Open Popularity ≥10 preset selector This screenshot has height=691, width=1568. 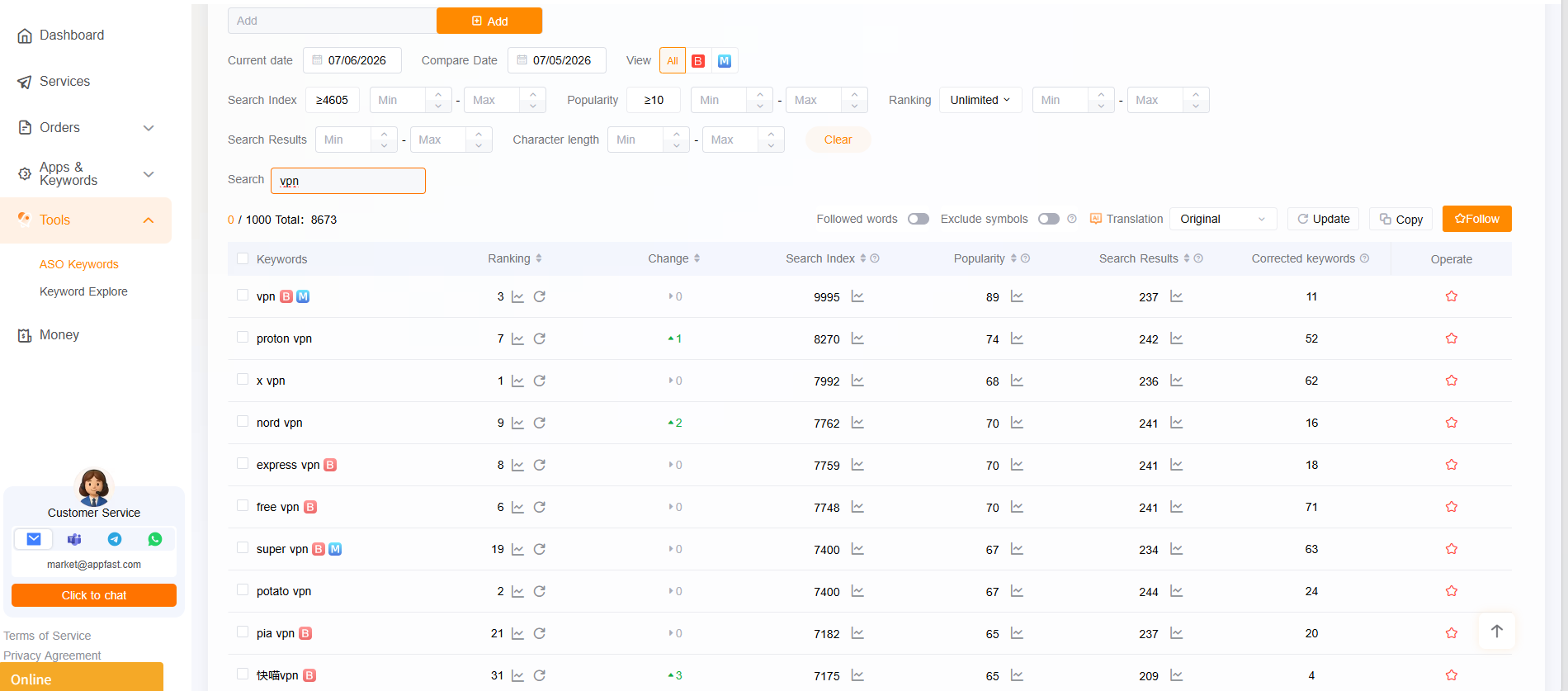pos(654,100)
